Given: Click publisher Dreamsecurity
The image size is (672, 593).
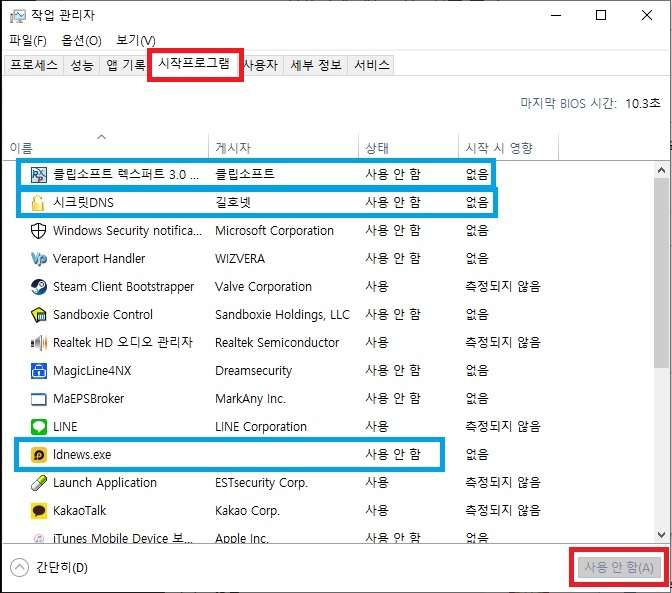Looking at the screenshot, I should pos(254,371).
